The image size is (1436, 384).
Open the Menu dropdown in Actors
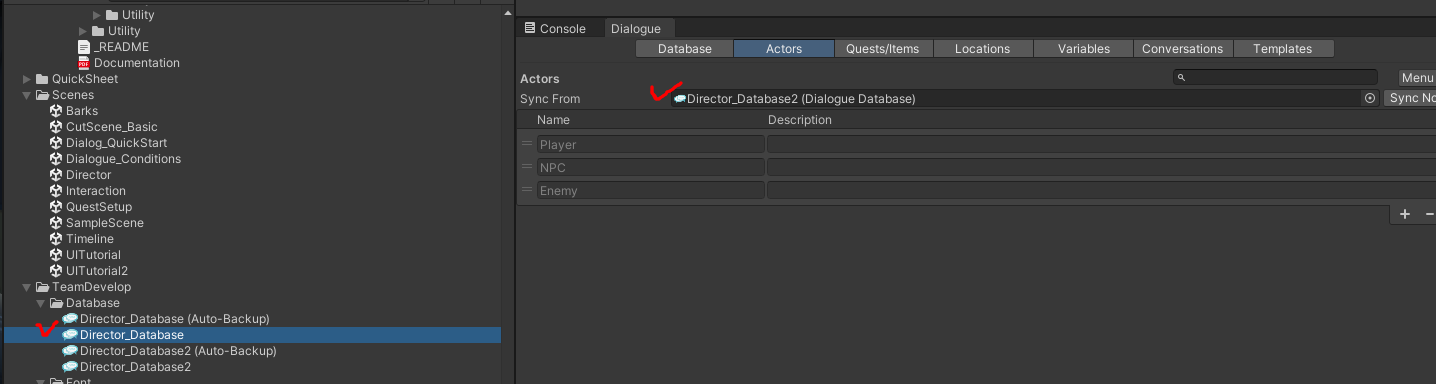pyautogui.click(x=1417, y=78)
